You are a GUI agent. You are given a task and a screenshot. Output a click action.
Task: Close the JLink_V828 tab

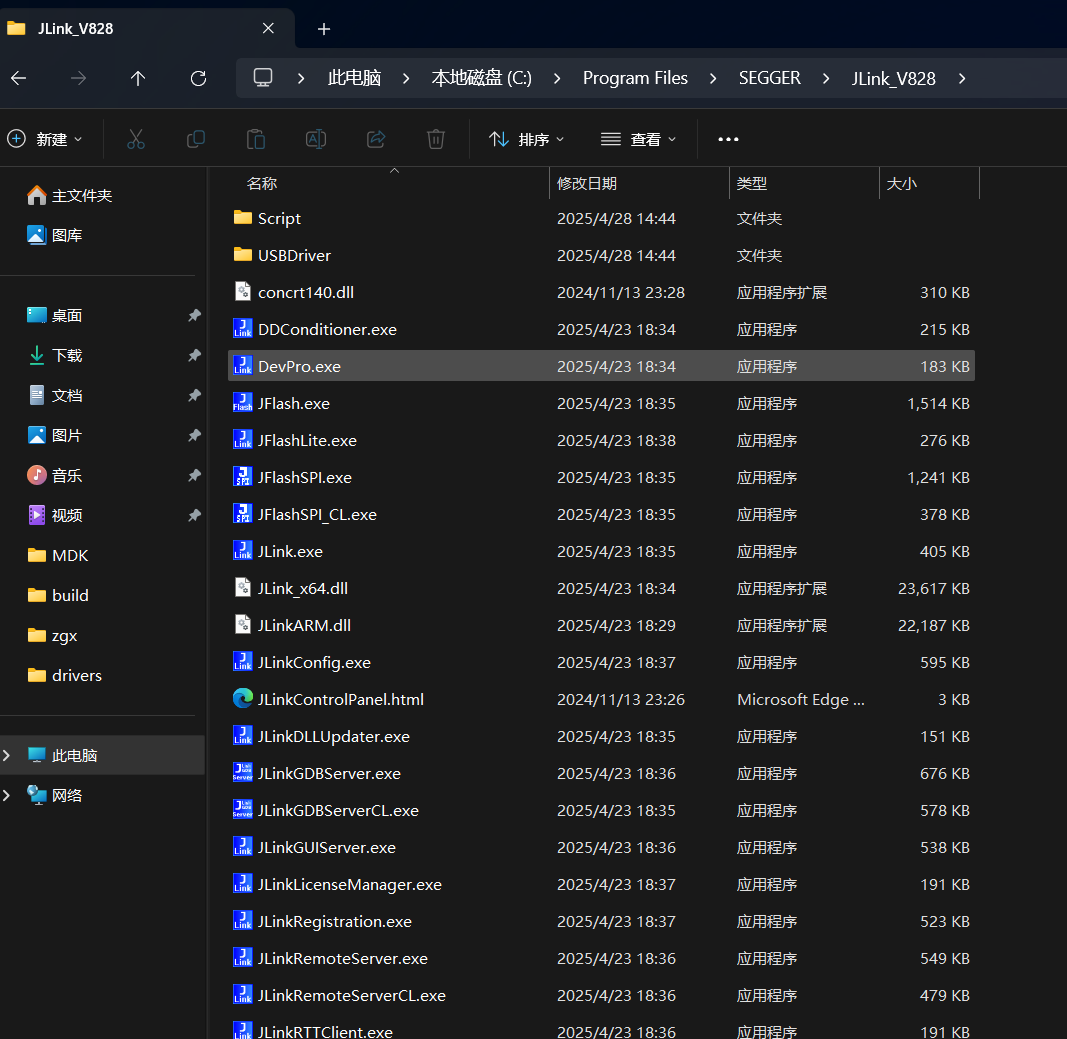[268, 29]
